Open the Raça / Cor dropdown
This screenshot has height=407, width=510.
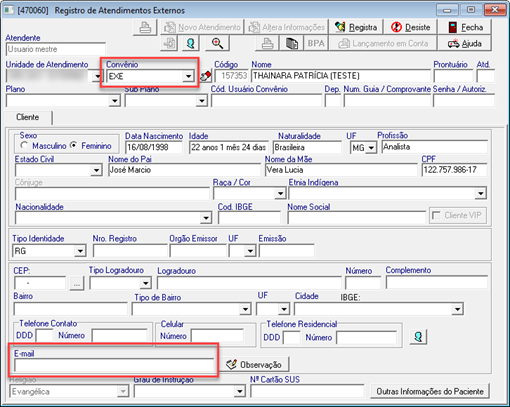pyautogui.click(x=280, y=193)
